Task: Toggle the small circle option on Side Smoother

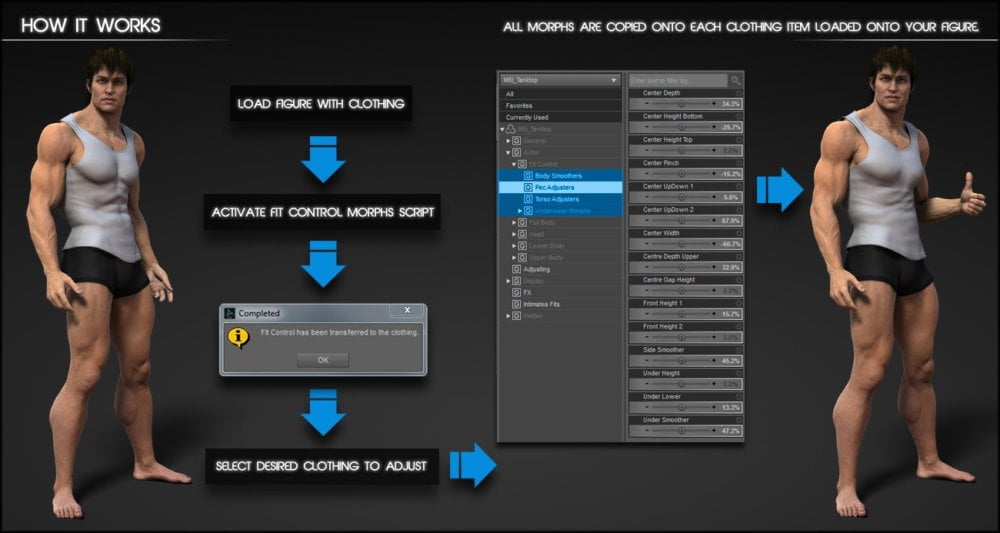Action: [x=739, y=350]
